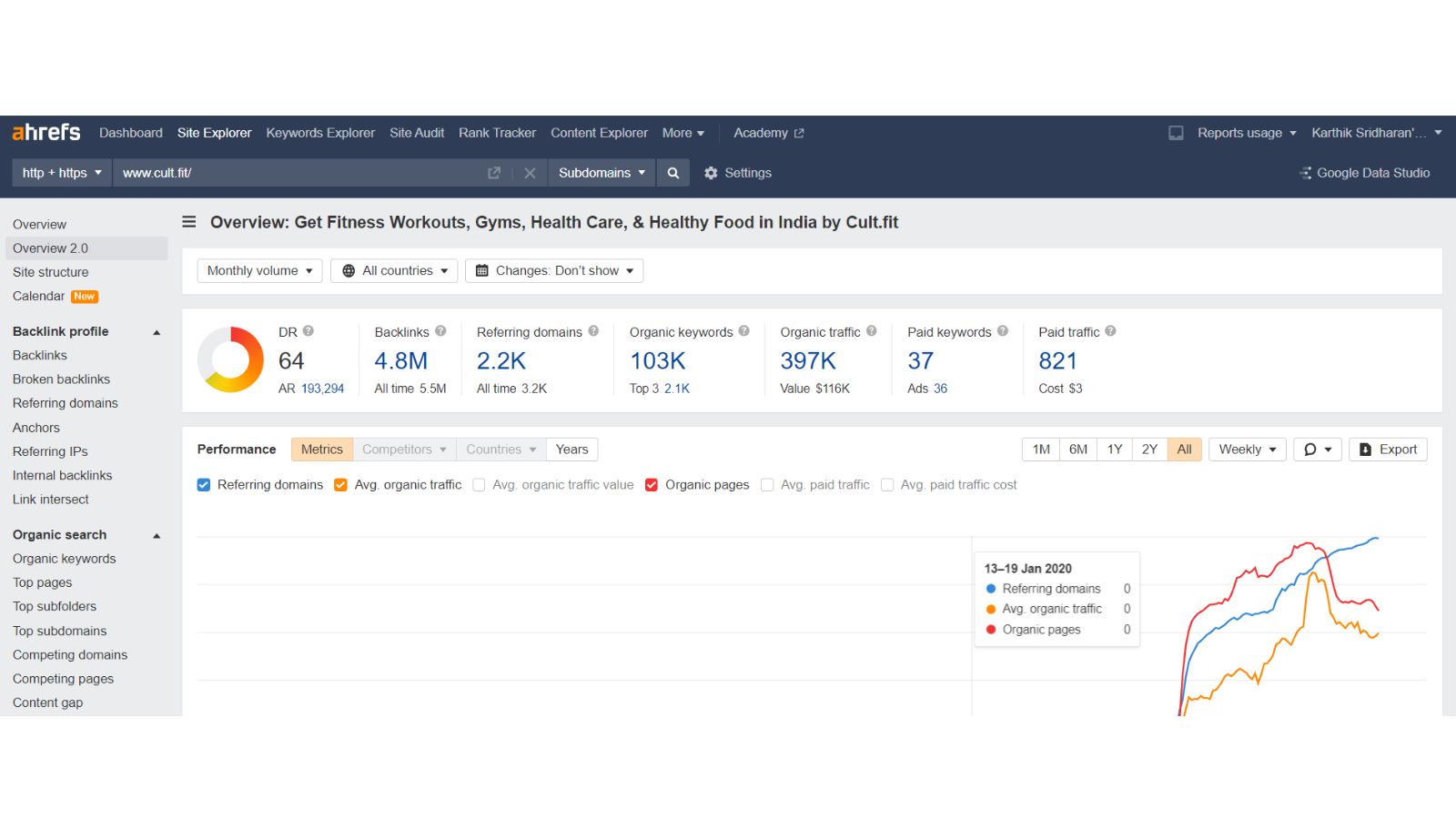
Task: Open Organic keywords 103K value
Action: tap(658, 361)
